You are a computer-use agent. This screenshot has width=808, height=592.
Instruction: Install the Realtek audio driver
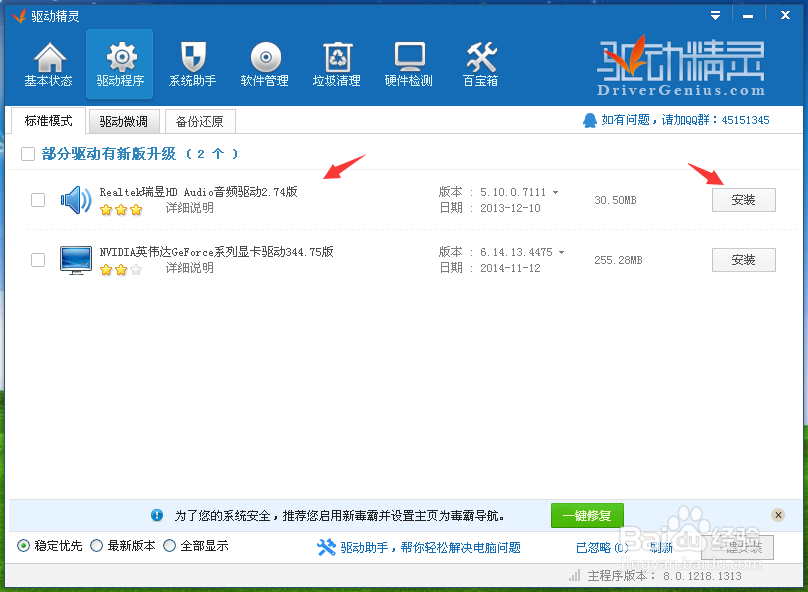pyautogui.click(x=744, y=200)
